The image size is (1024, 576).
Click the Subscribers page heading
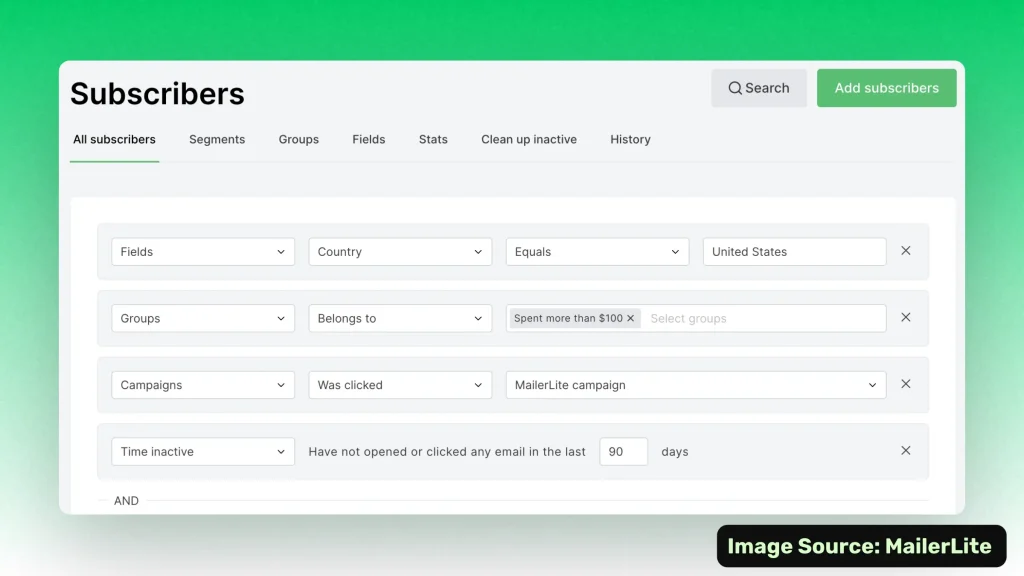coord(157,93)
